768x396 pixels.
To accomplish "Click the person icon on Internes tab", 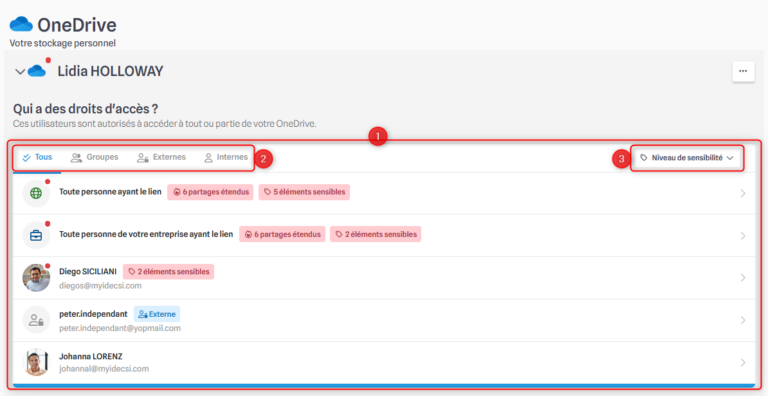I will click(208, 157).
